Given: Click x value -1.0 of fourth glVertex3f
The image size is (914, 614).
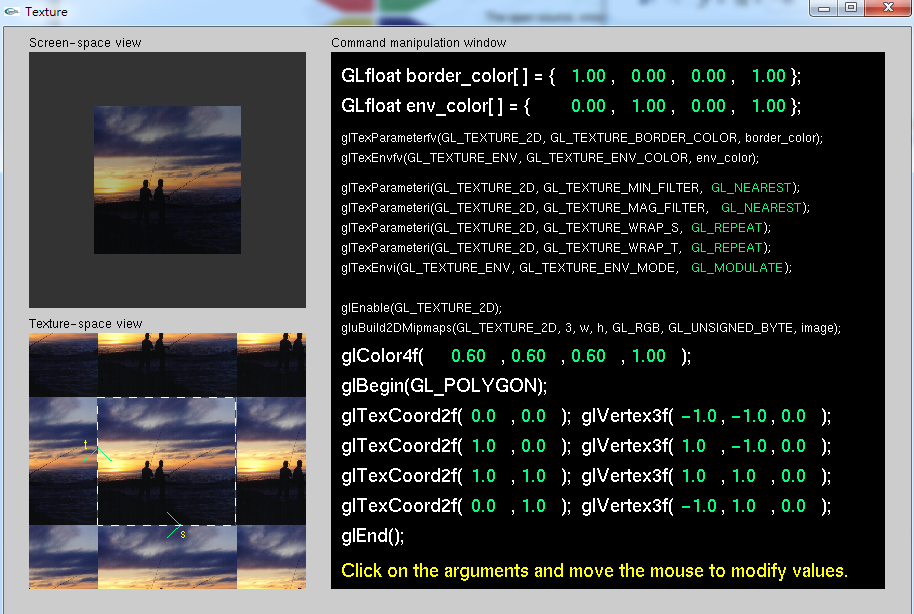Looking at the screenshot, I should (x=698, y=506).
